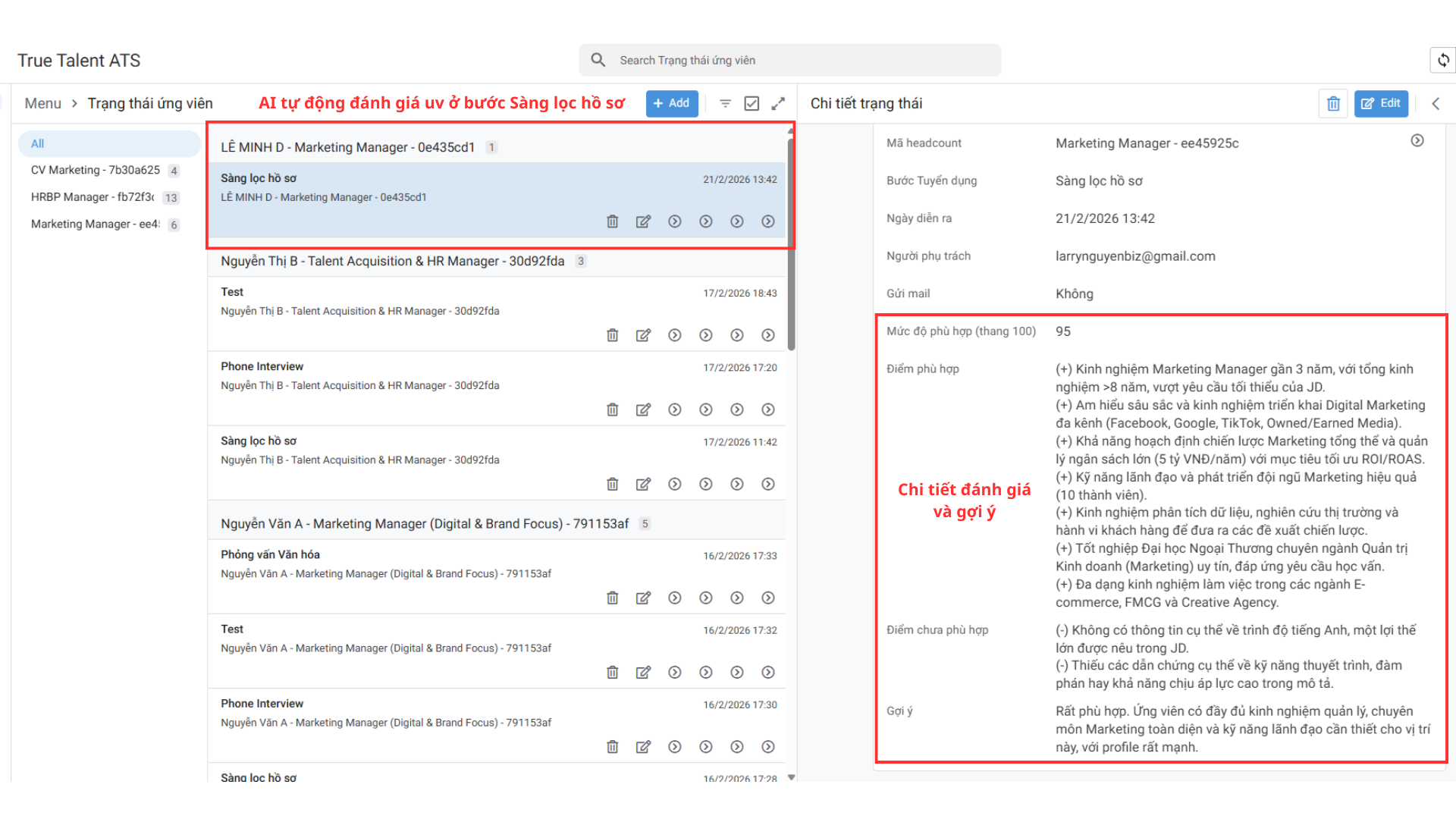Delete the LÊ MINH D Sàng lọc row
The width and height of the screenshot is (1456, 819).
pos(612,221)
